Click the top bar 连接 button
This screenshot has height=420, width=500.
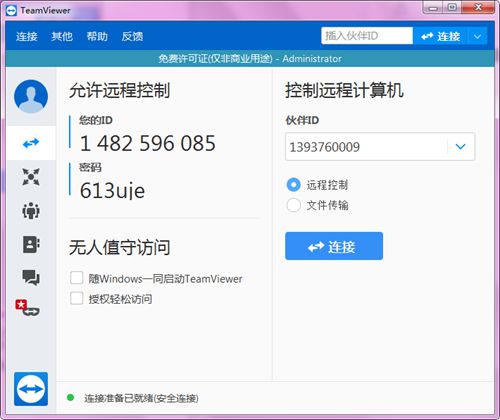pyautogui.click(x=441, y=36)
